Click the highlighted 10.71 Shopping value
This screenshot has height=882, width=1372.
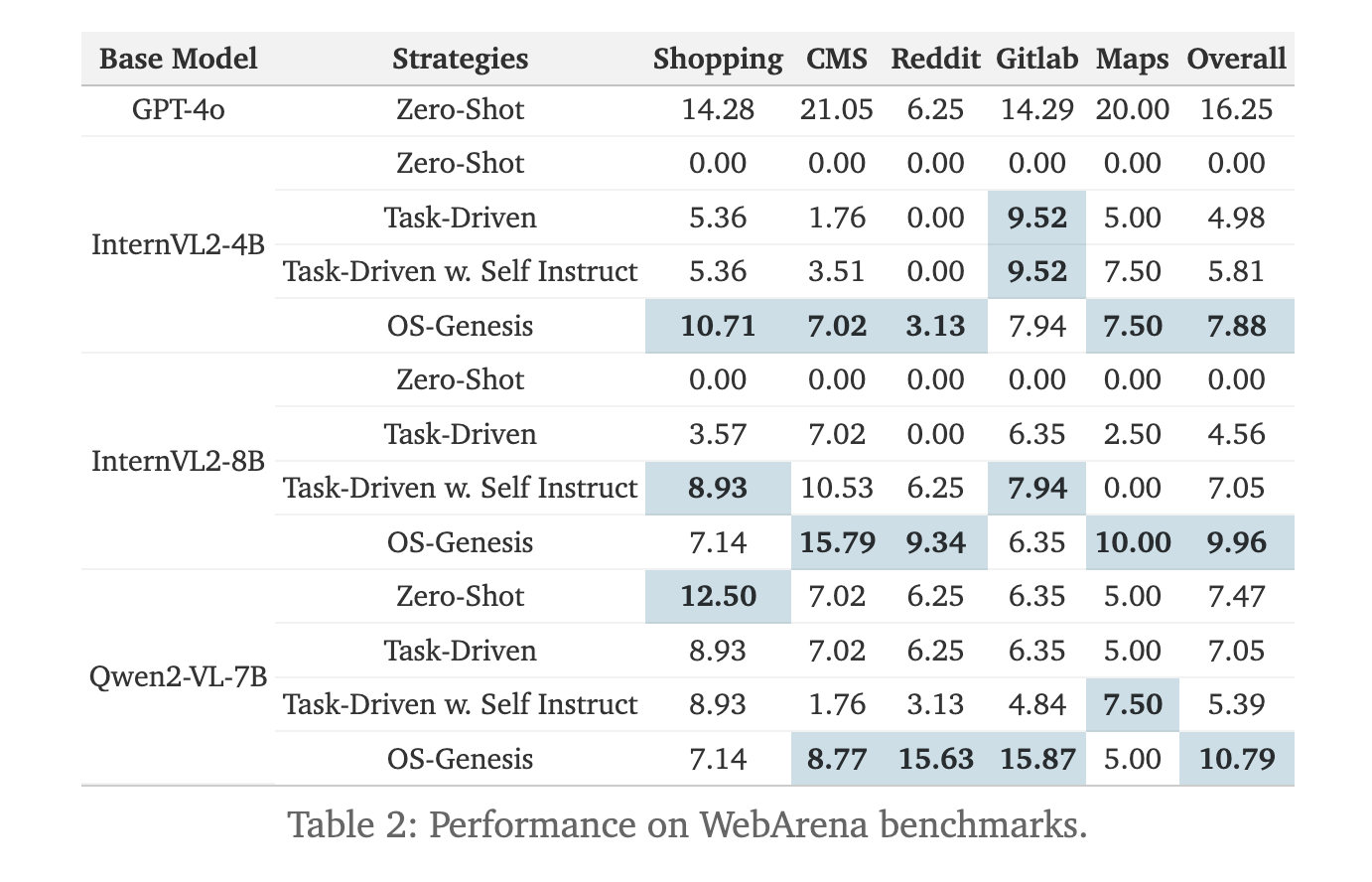tap(718, 326)
